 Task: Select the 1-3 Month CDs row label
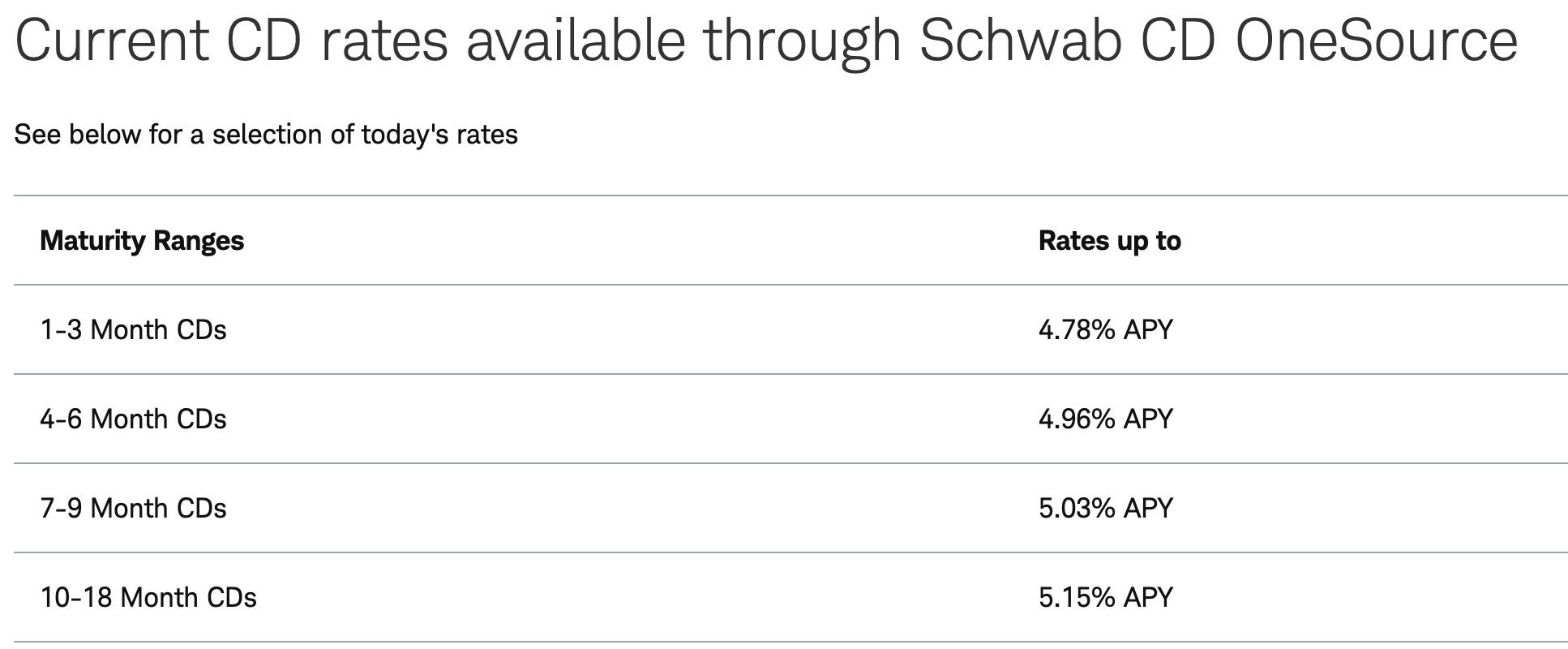point(133,330)
